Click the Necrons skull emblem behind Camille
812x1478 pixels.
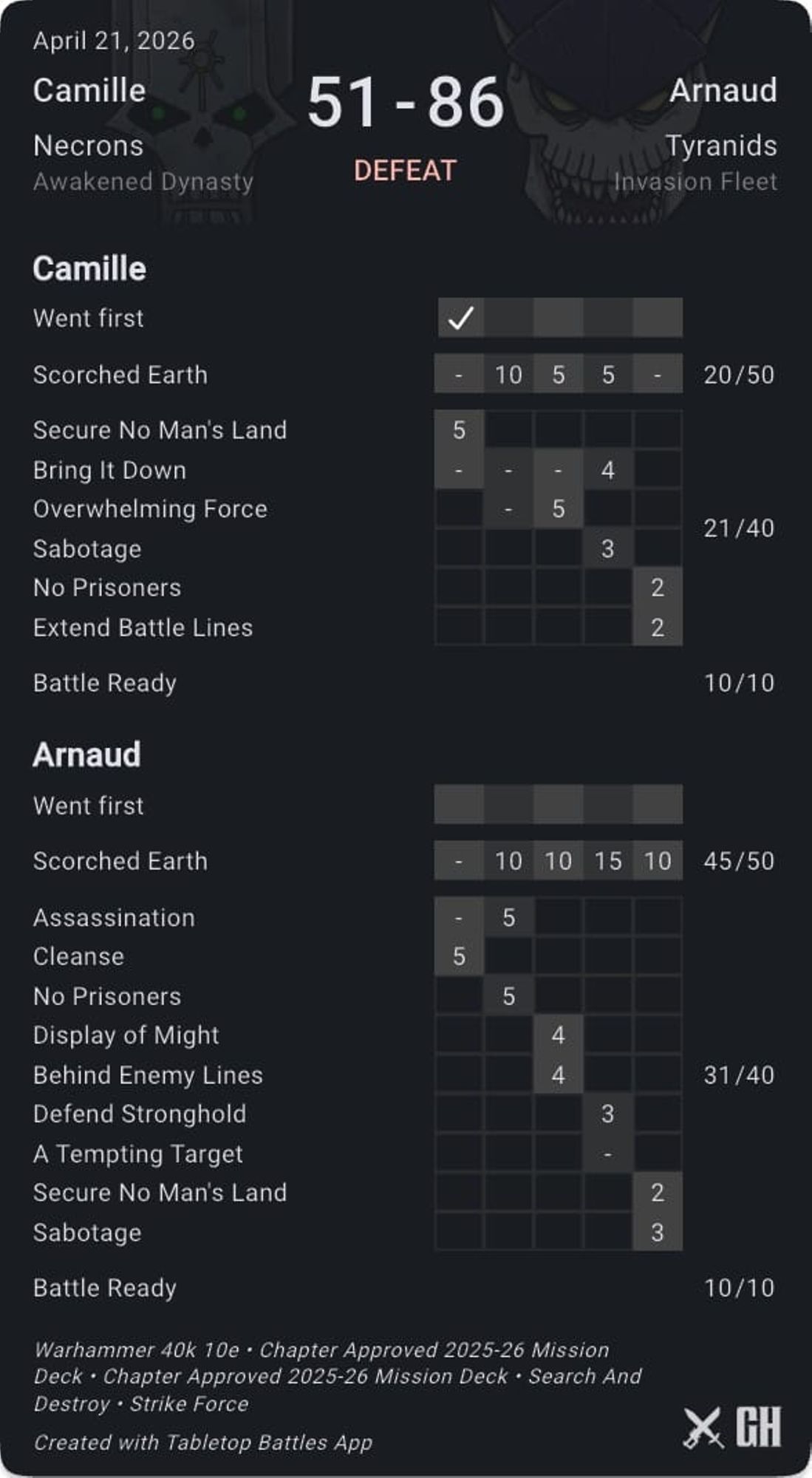[x=199, y=111]
